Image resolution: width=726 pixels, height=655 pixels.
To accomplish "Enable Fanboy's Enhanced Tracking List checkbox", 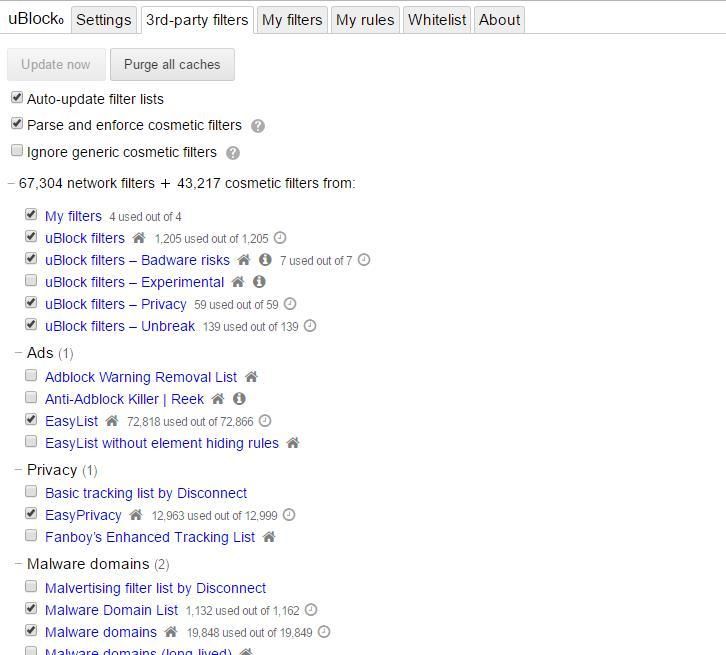I will coord(31,536).
